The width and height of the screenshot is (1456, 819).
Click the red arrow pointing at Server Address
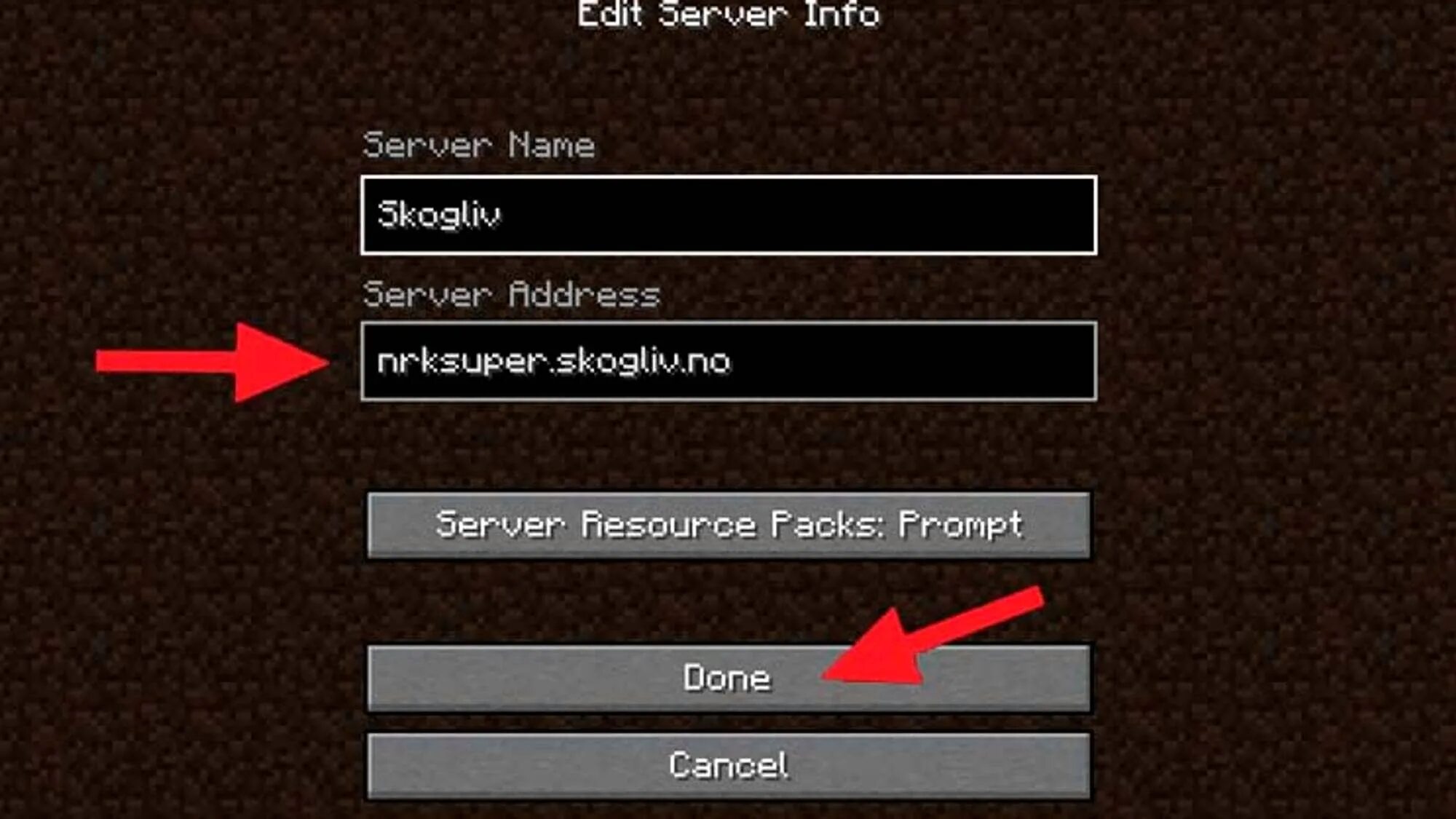(x=213, y=362)
